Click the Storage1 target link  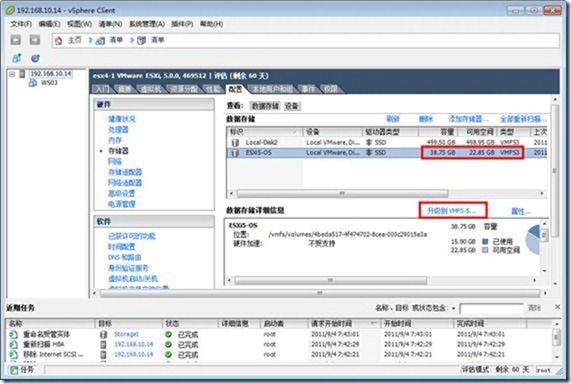[126, 334]
